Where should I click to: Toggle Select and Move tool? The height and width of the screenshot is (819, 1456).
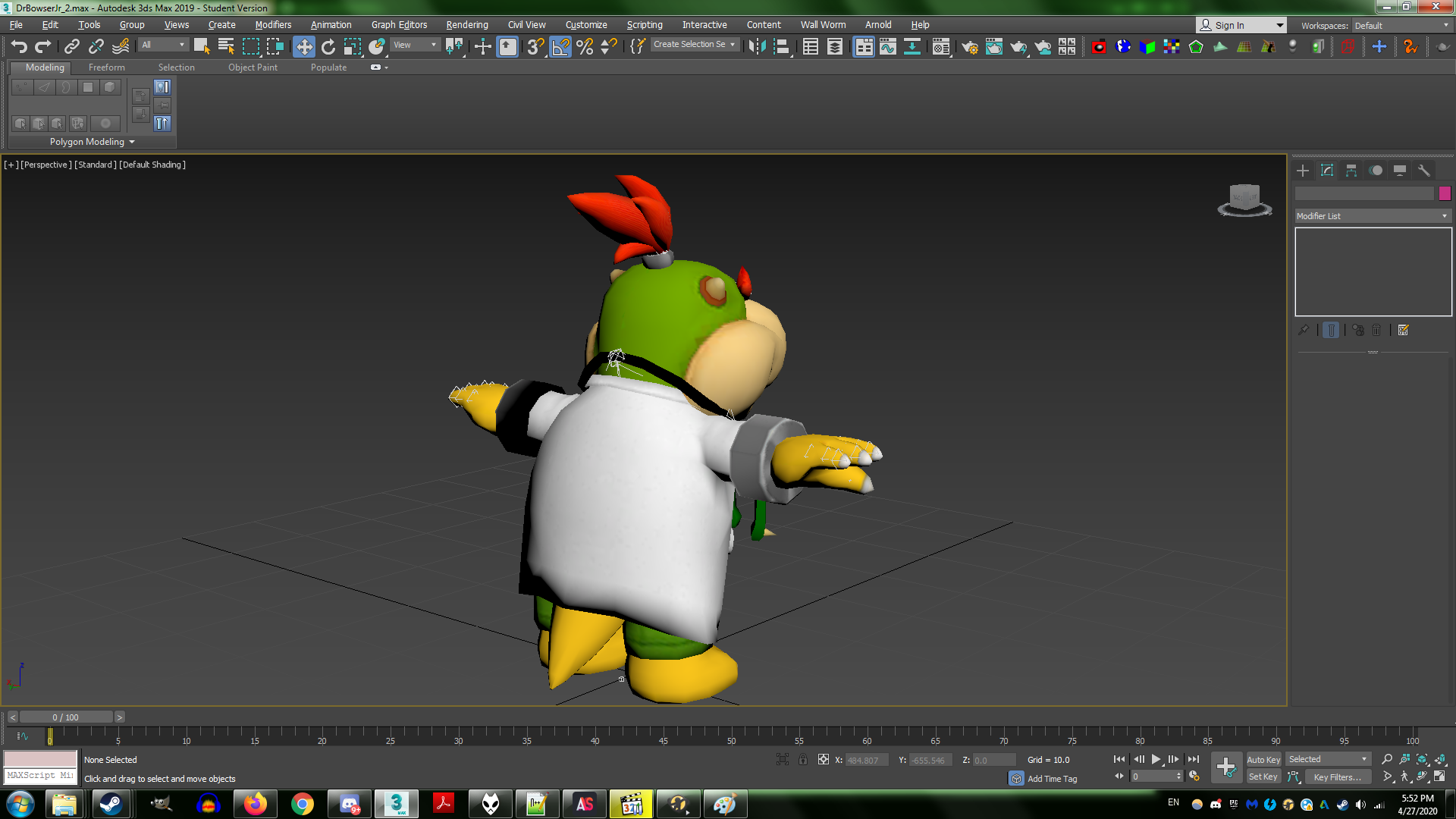pos(304,47)
